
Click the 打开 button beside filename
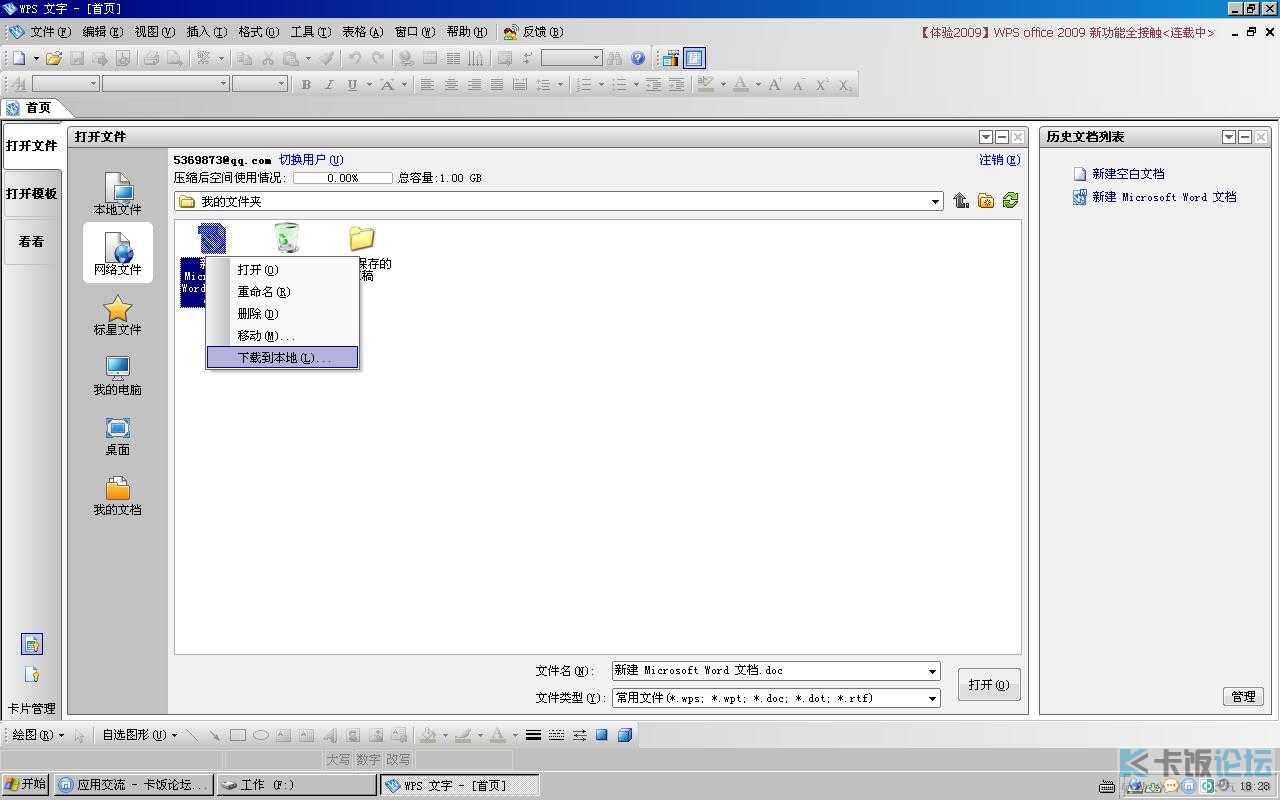point(989,685)
